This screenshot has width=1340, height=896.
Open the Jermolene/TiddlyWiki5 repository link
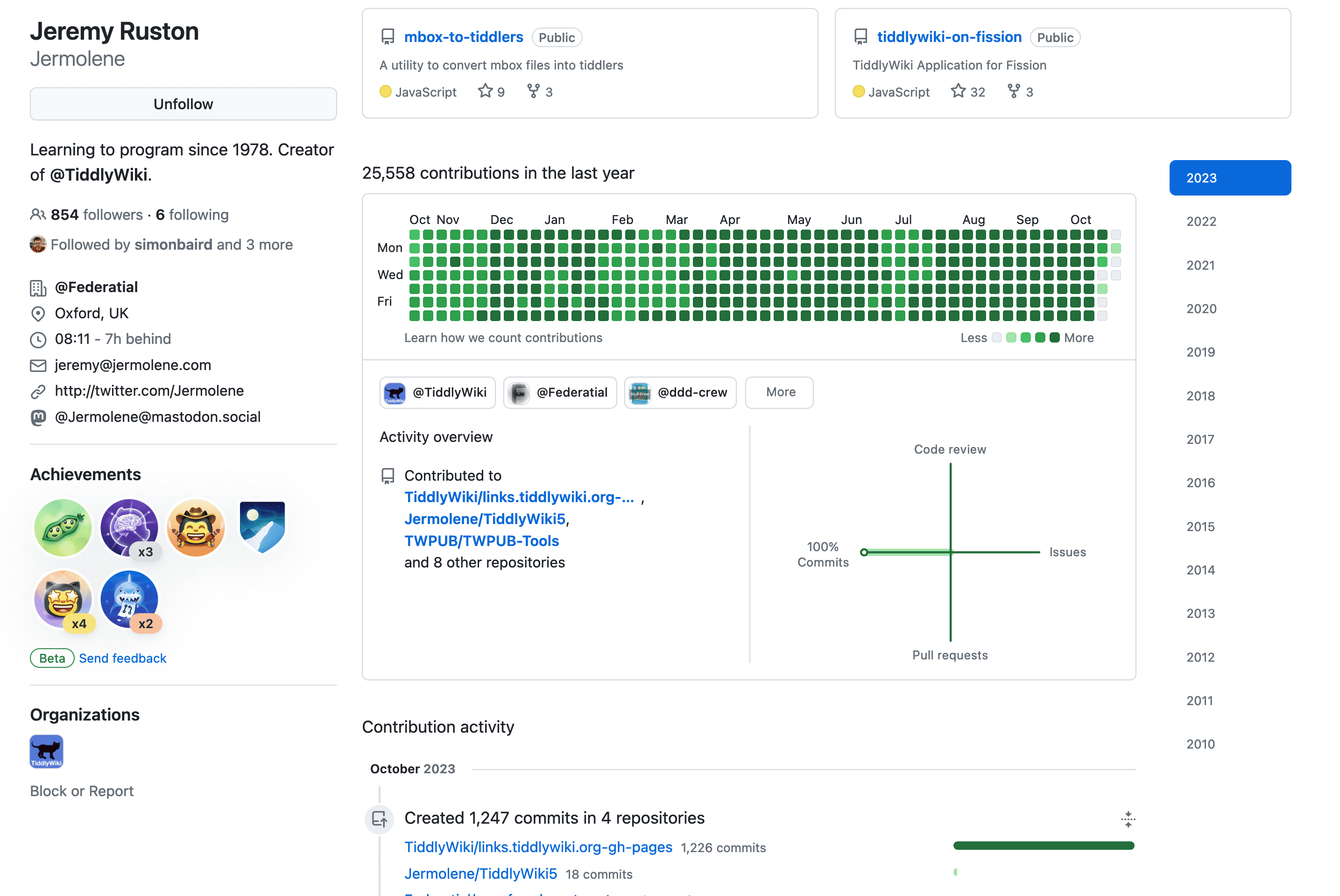click(x=485, y=519)
